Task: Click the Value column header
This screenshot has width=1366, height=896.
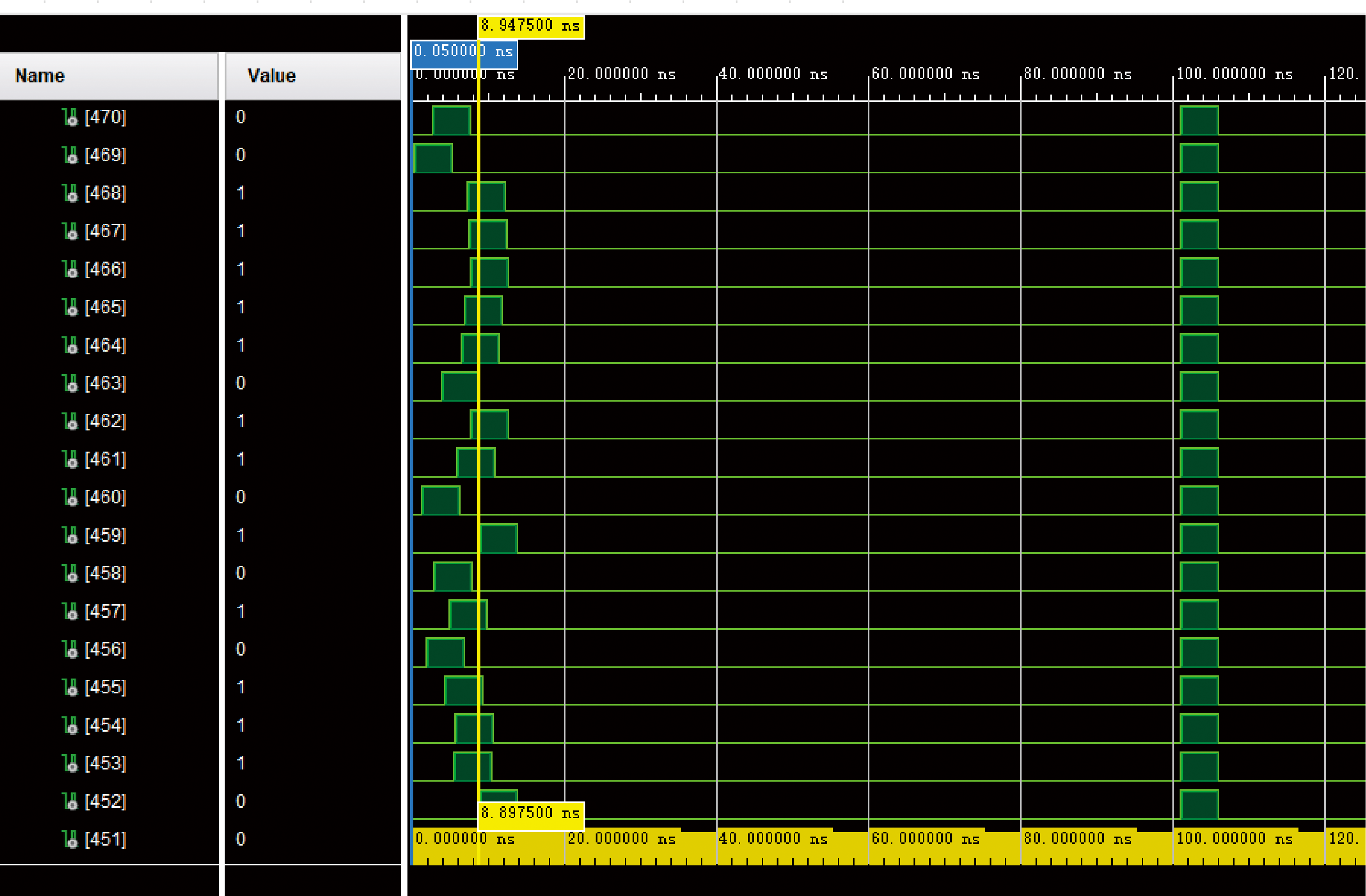Action: [x=313, y=77]
